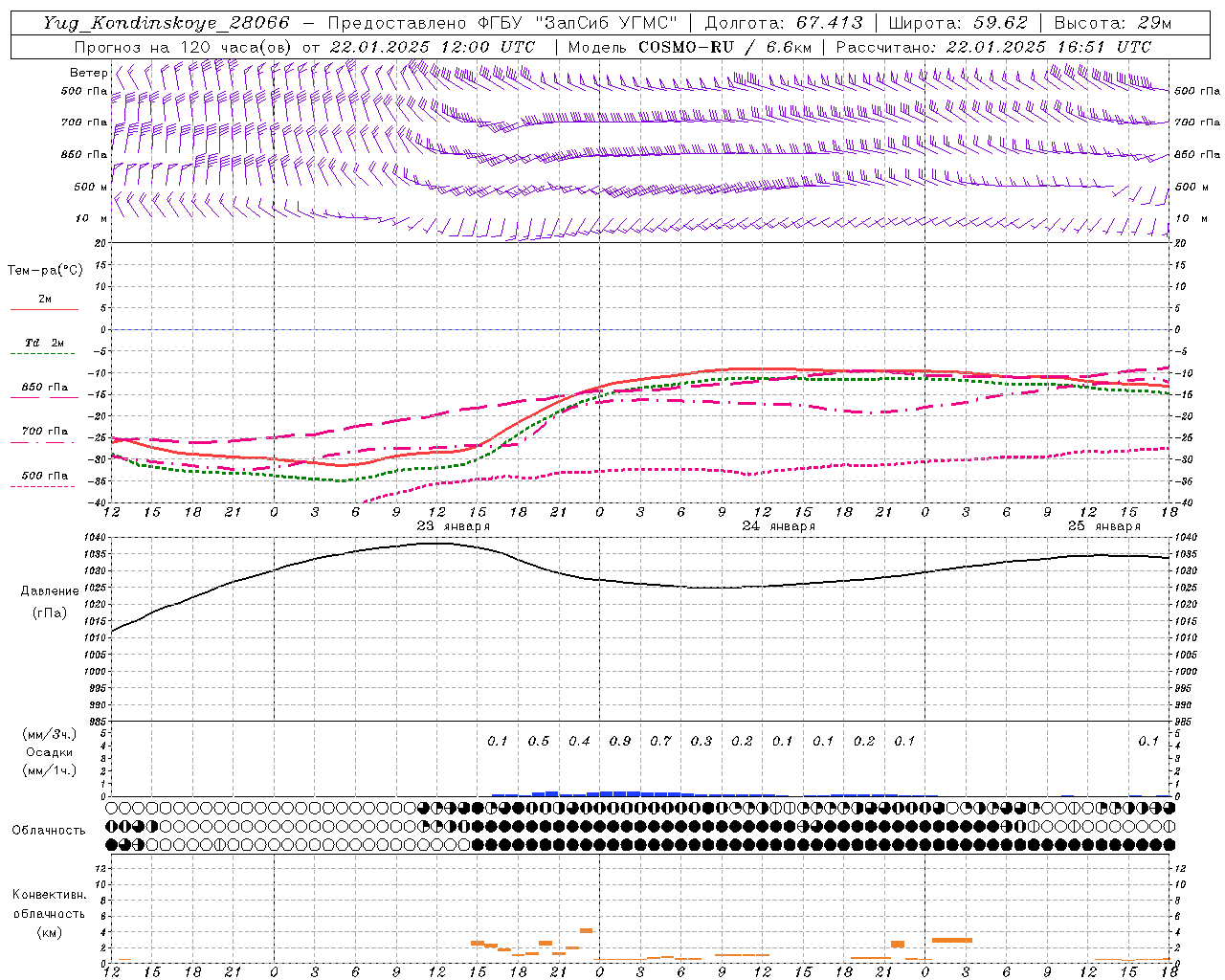Click the (км) convective height unit label
This screenshot has height=980, width=1225.
pos(50,932)
